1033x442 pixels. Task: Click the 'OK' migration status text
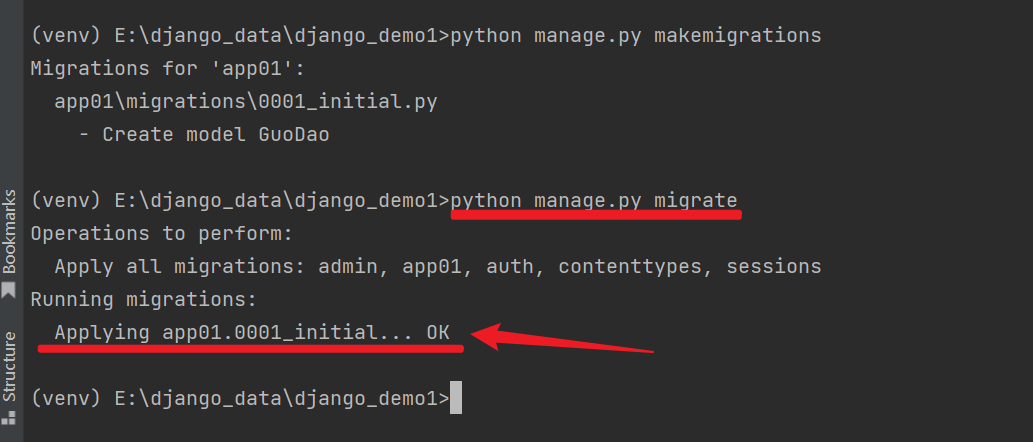(x=438, y=332)
